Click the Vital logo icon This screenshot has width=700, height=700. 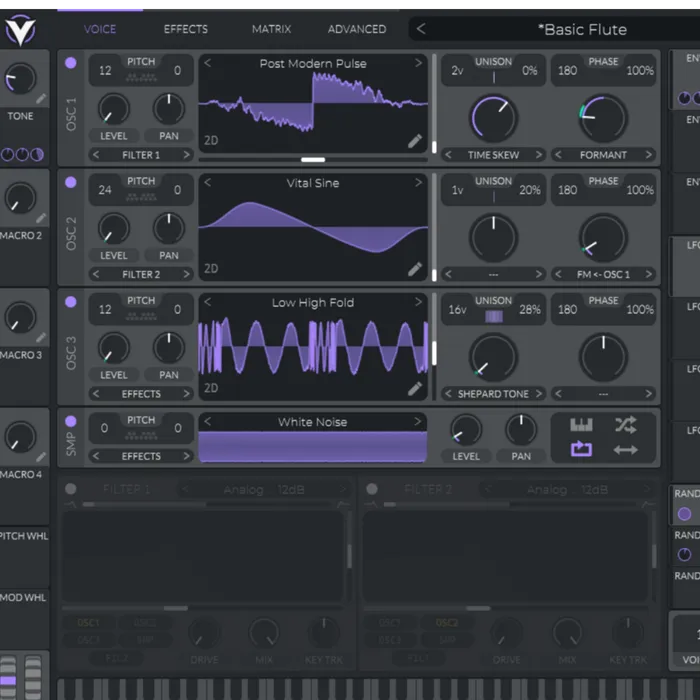[x=20, y=29]
